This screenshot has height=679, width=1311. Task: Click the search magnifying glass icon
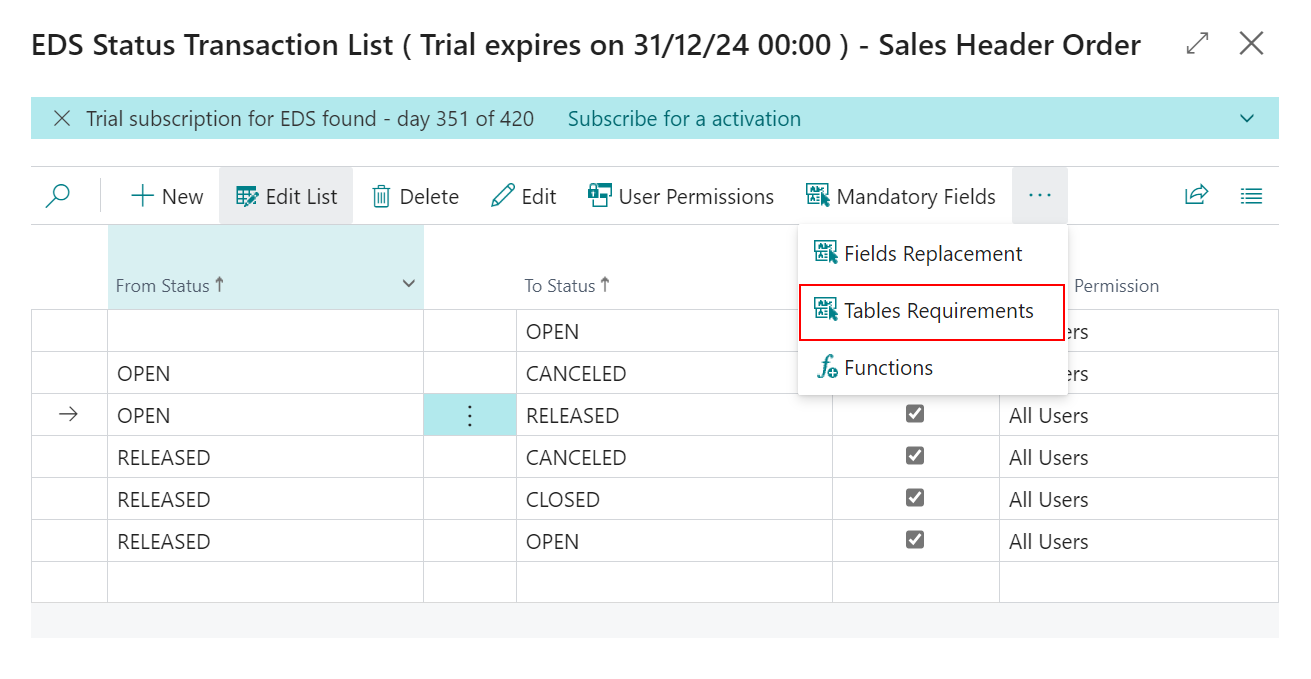coord(57,195)
